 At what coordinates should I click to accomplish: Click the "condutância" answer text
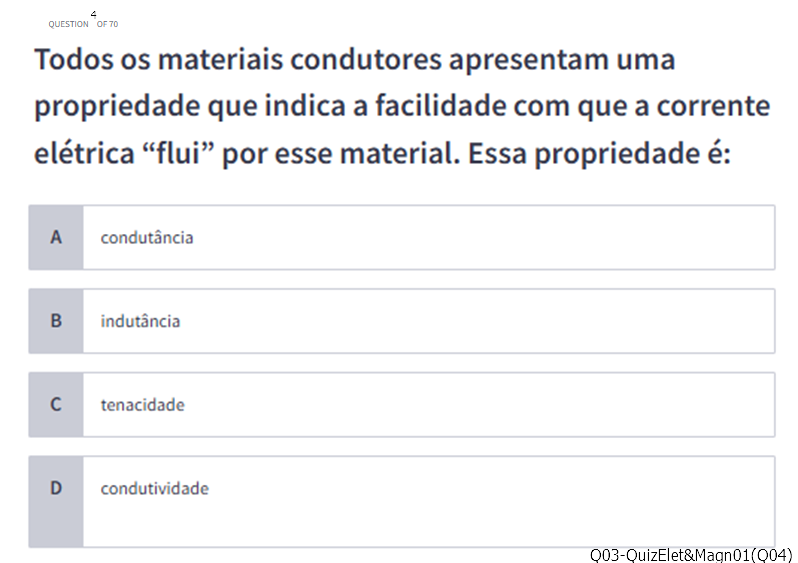[x=147, y=238]
